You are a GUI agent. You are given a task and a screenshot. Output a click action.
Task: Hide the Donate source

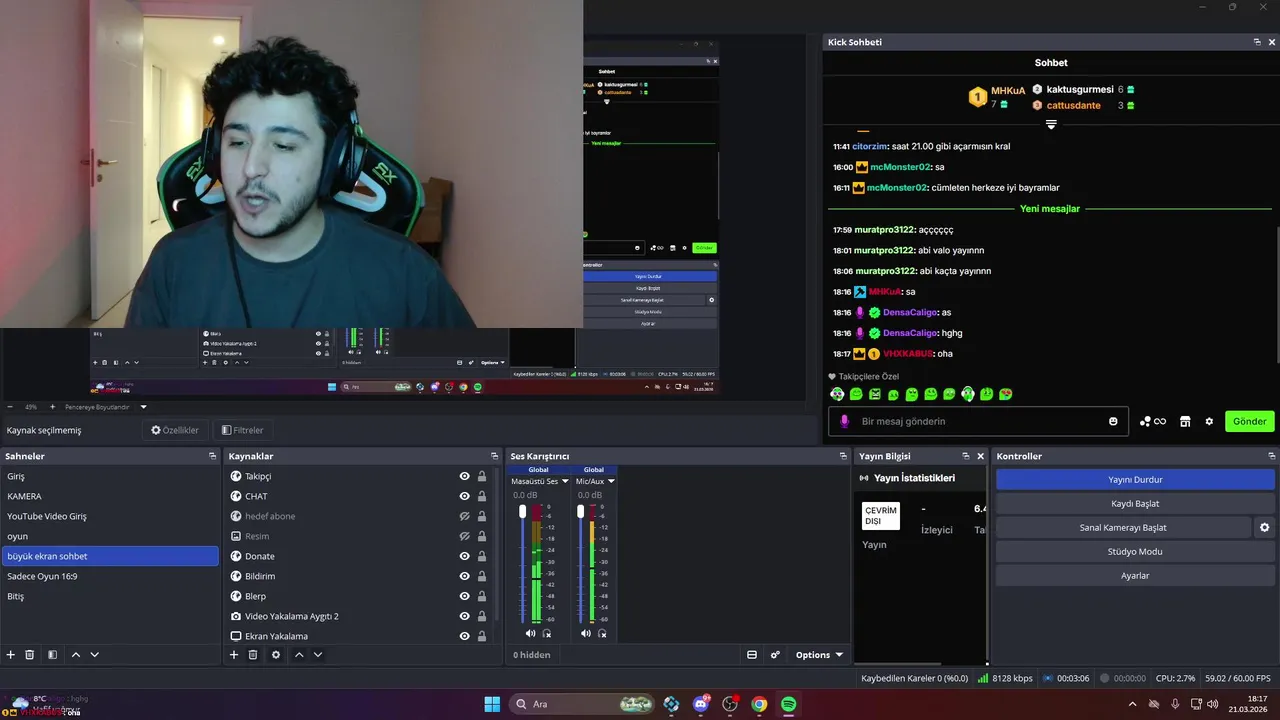tap(464, 556)
